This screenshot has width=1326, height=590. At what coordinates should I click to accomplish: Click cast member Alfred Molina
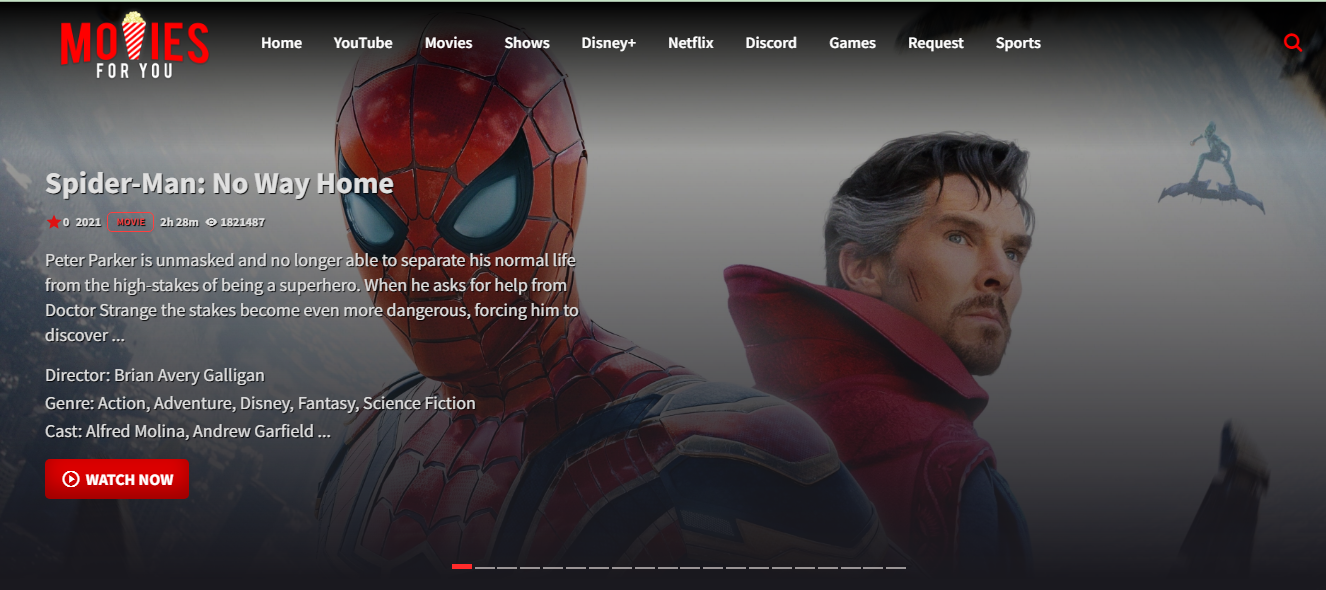(x=136, y=431)
